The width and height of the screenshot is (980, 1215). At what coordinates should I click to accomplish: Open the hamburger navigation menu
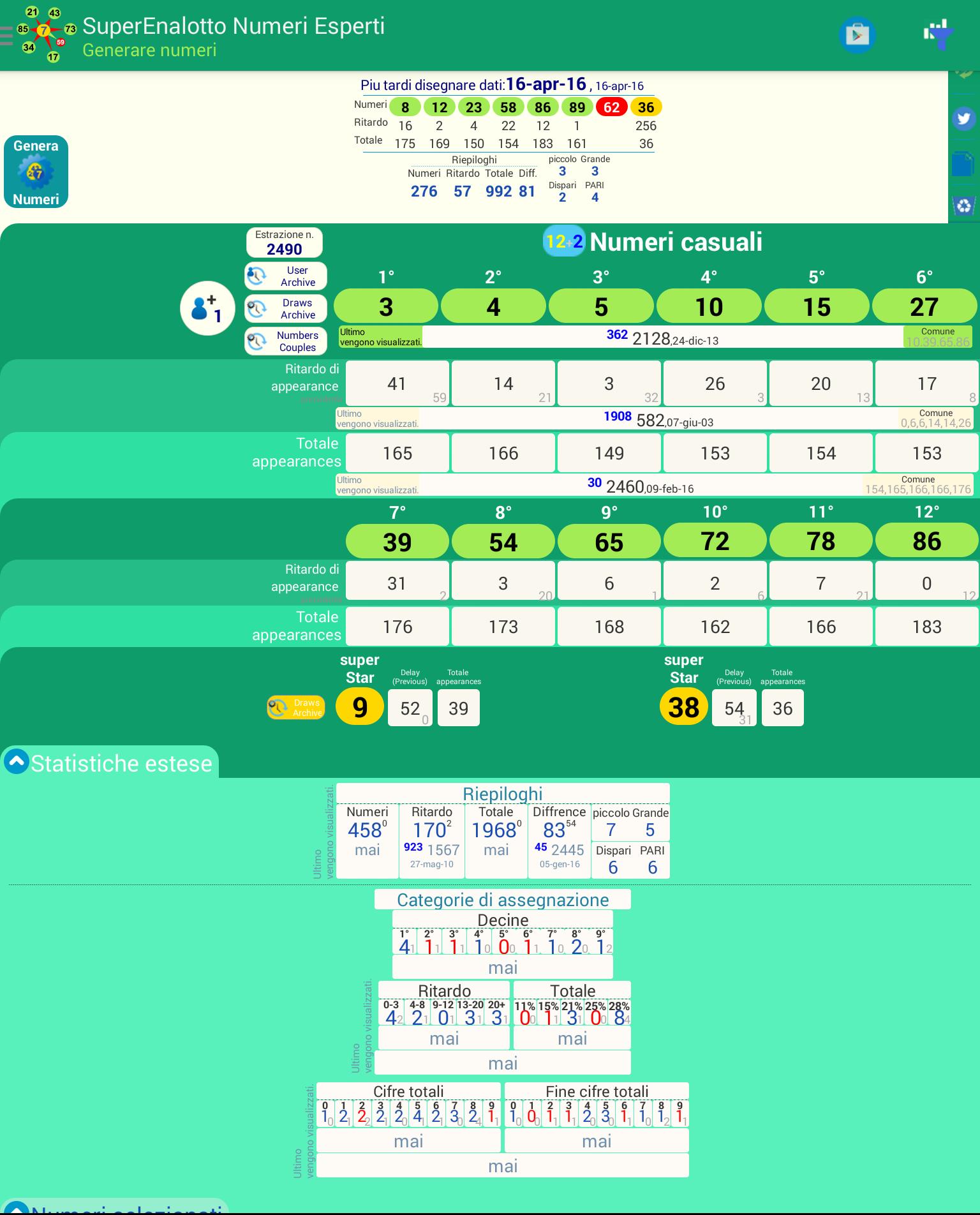[x=6, y=35]
